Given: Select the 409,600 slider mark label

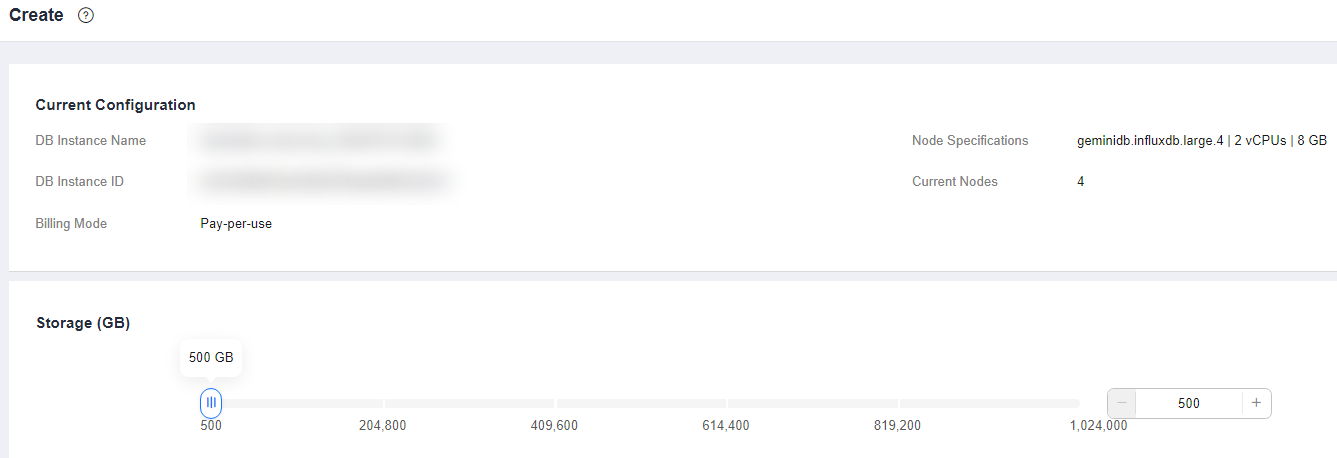Looking at the screenshot, I should (x=554, y=426).
